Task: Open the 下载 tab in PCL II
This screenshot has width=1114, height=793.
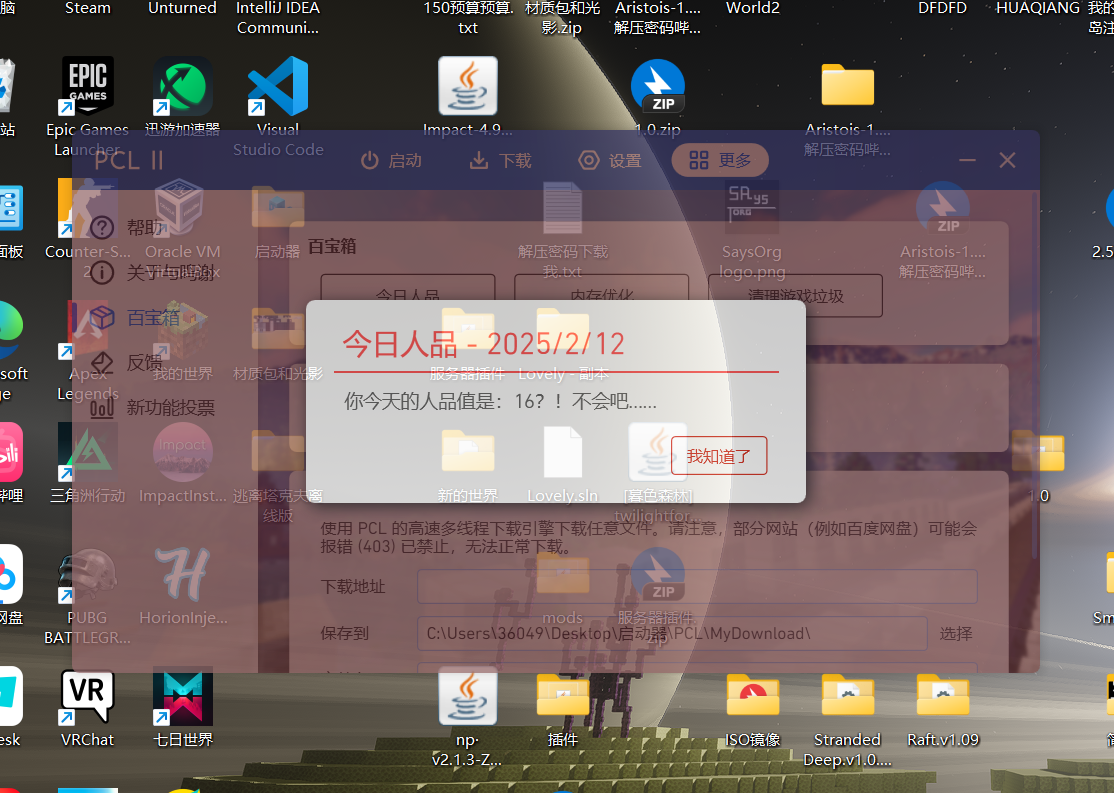Action: [x=501, y=161]
